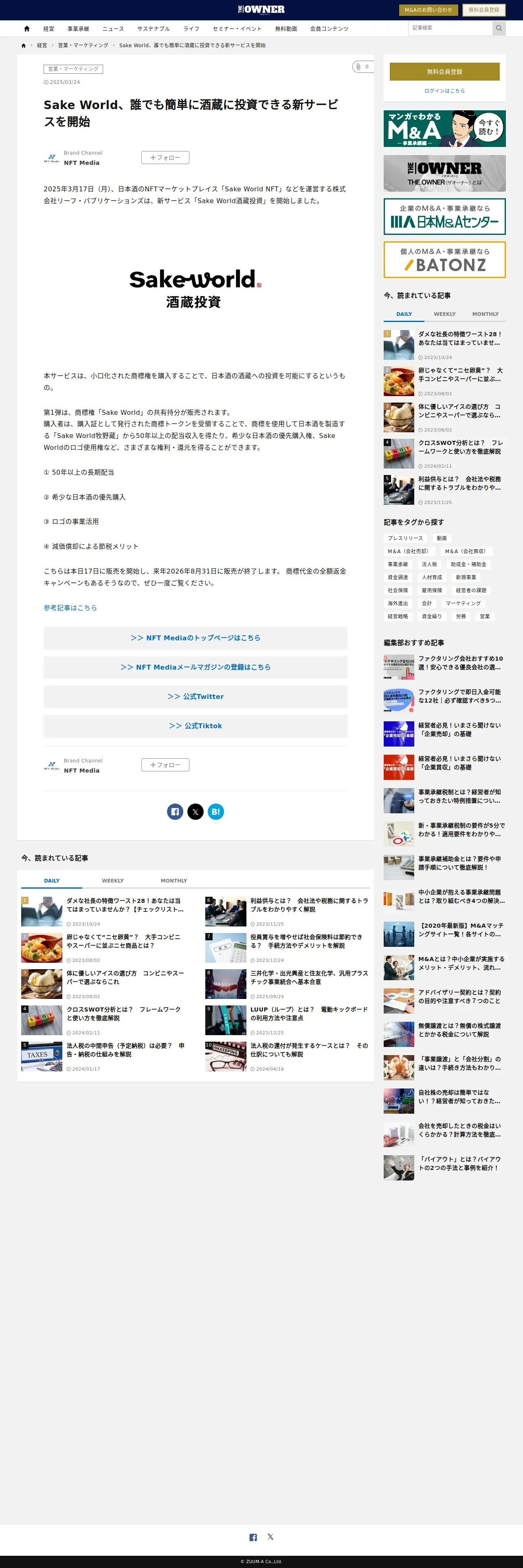
Task: Open 経営 menu item
Action: (x=49, y=28)
